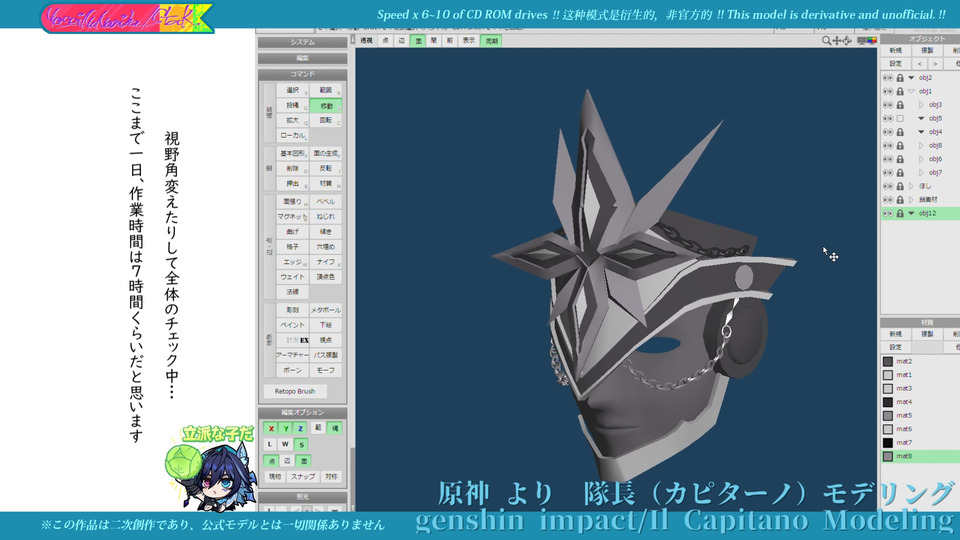
Task: Choose the 反転 (Flip) command
Action: 326,168
